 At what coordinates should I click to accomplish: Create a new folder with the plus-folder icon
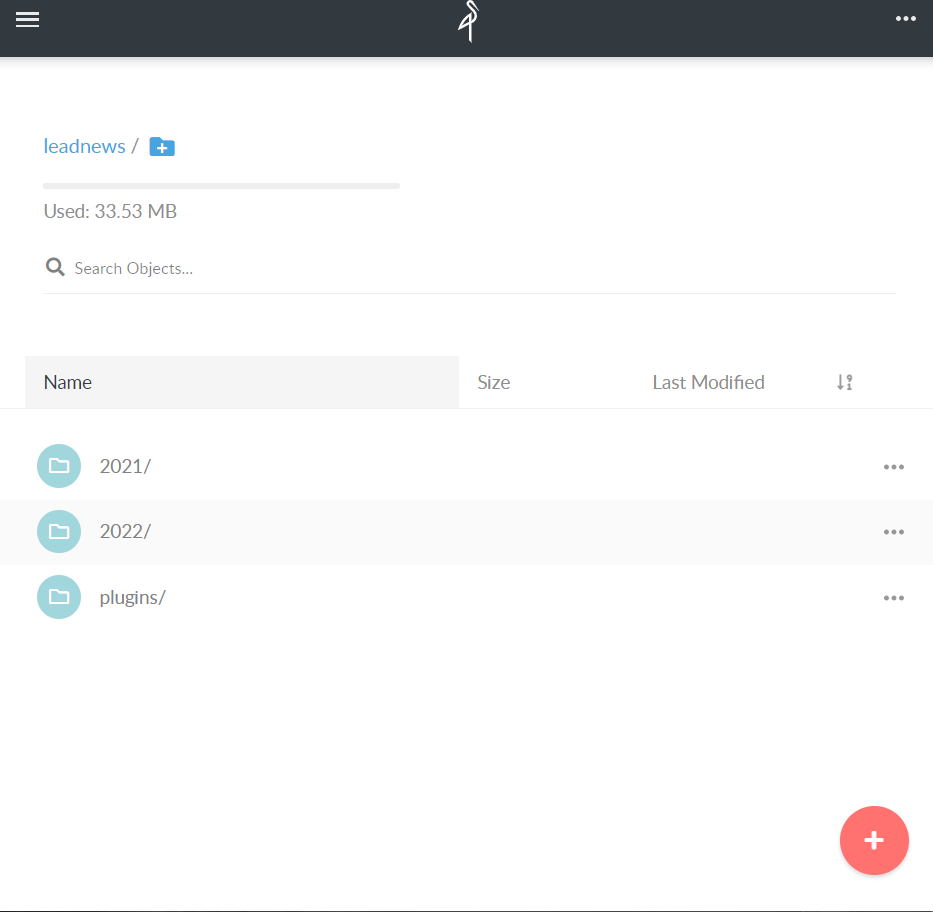point(162,146)
